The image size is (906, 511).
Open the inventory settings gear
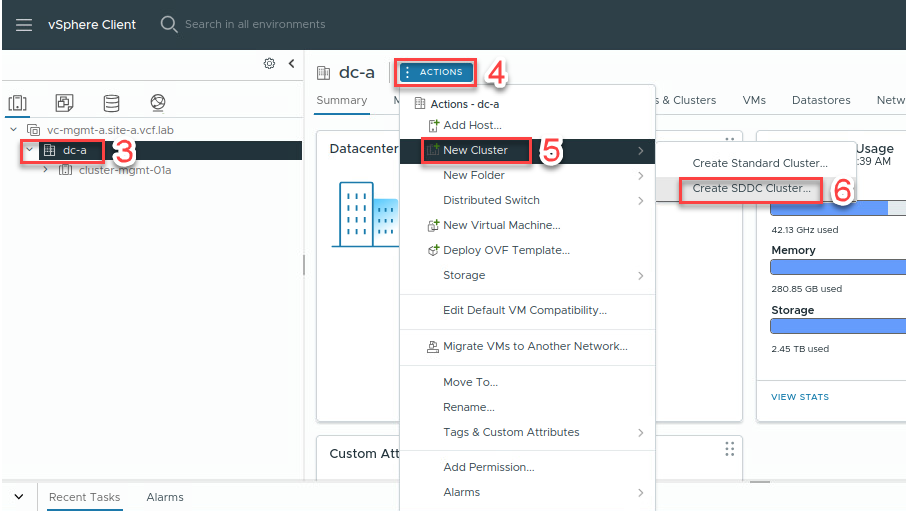269,64
